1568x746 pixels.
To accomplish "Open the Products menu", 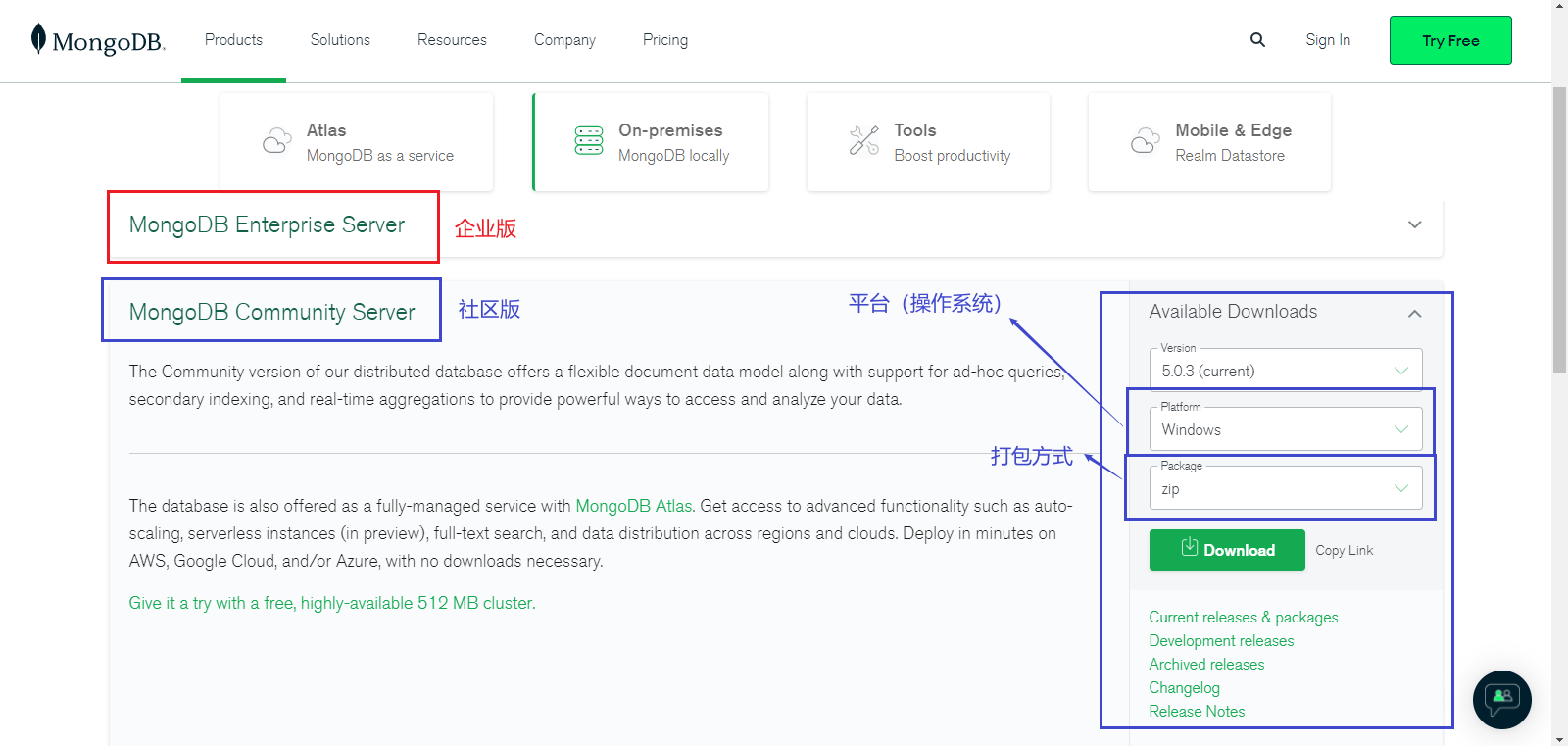I will 233,40.
